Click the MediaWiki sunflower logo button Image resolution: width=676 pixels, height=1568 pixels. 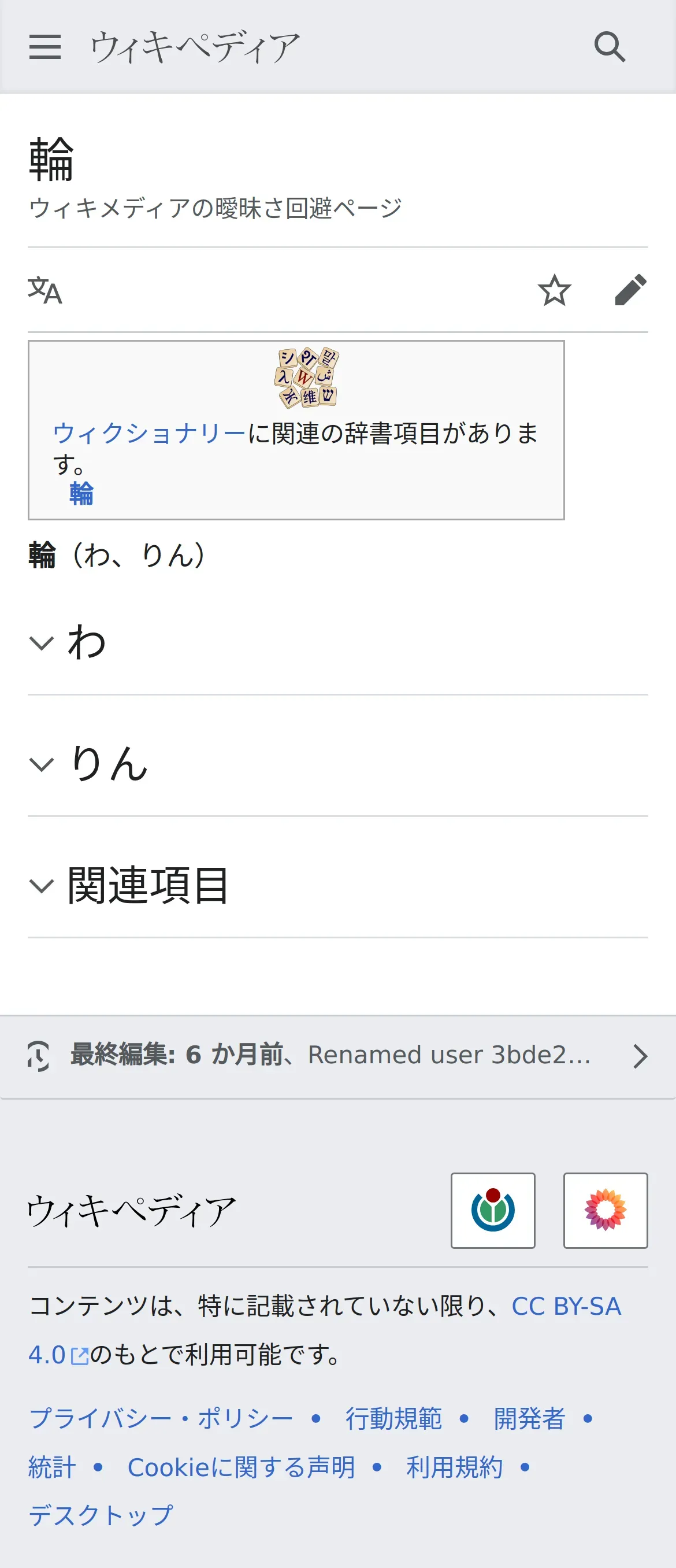click(605, 1210)
